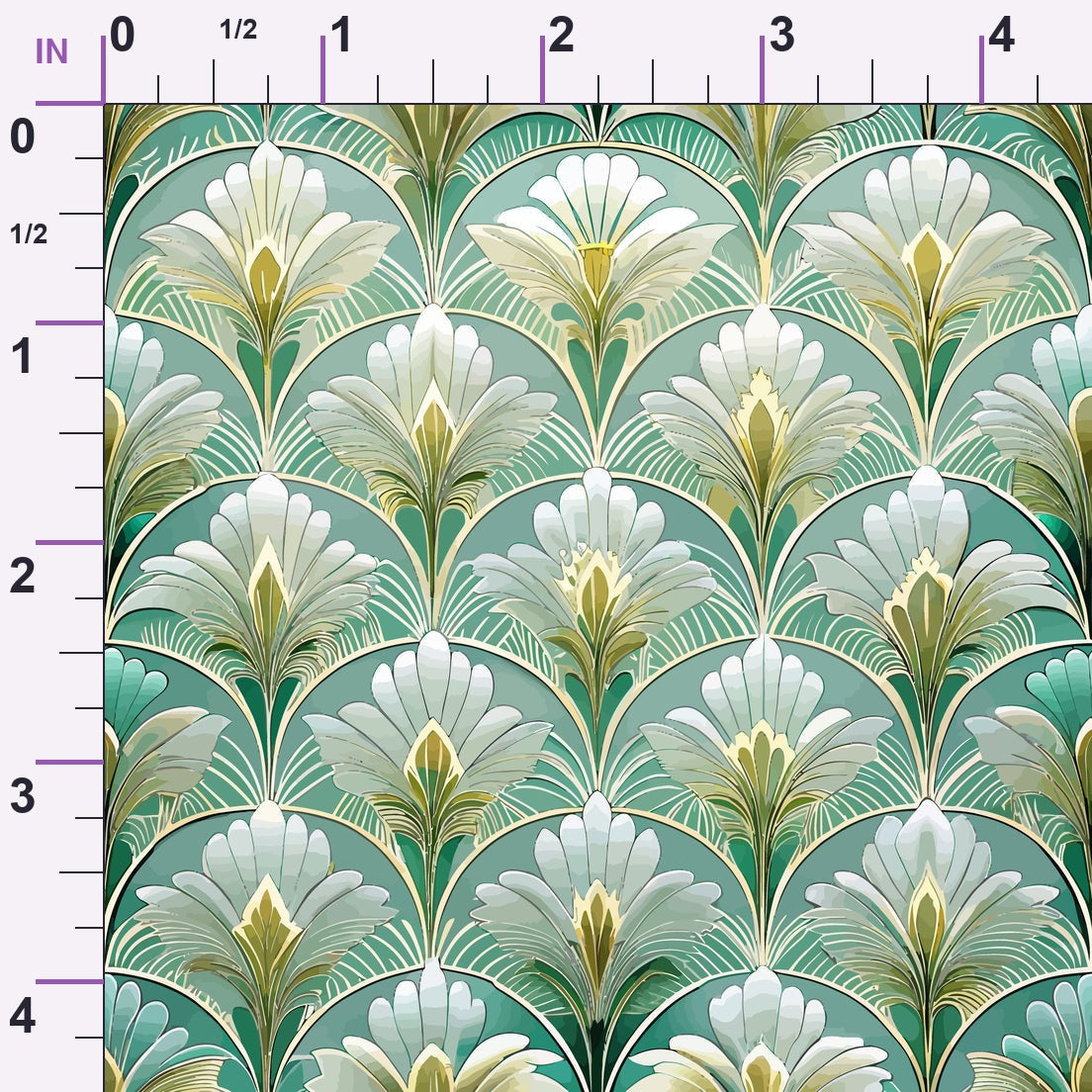The height and width of the screenshot is (1092, 1092).
Task: Click the "0" on the horizontal ruler
Action: 122,35
